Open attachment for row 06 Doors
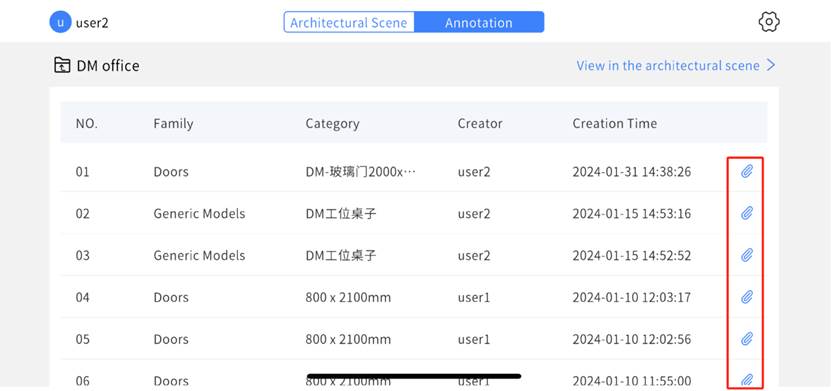831x391 pixels. point(747,379)
